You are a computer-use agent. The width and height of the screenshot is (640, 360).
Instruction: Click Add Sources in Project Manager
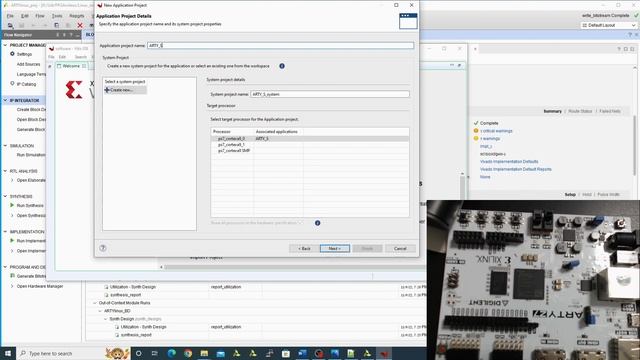28,64
